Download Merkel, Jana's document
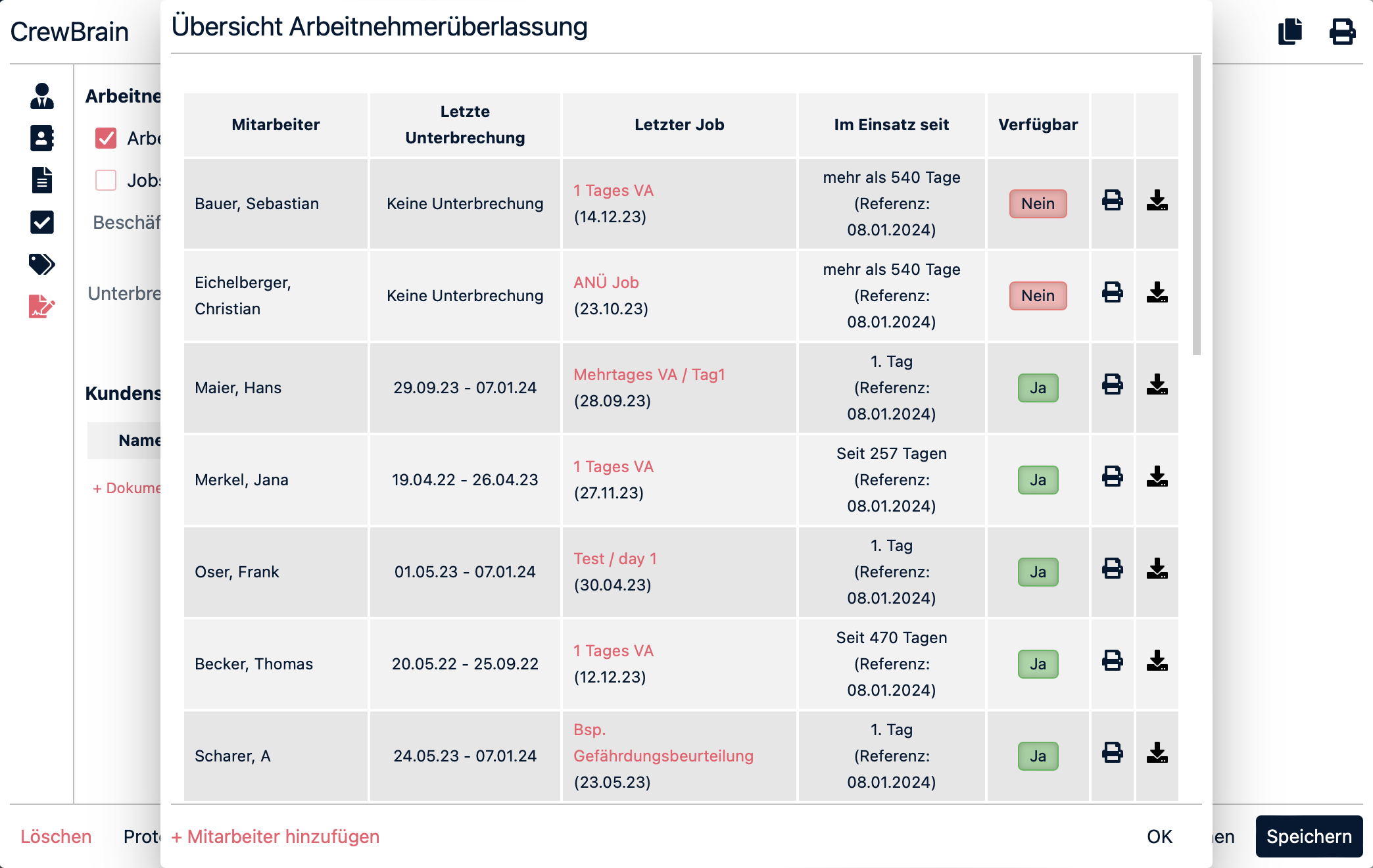 click(x=1157, y=477)
